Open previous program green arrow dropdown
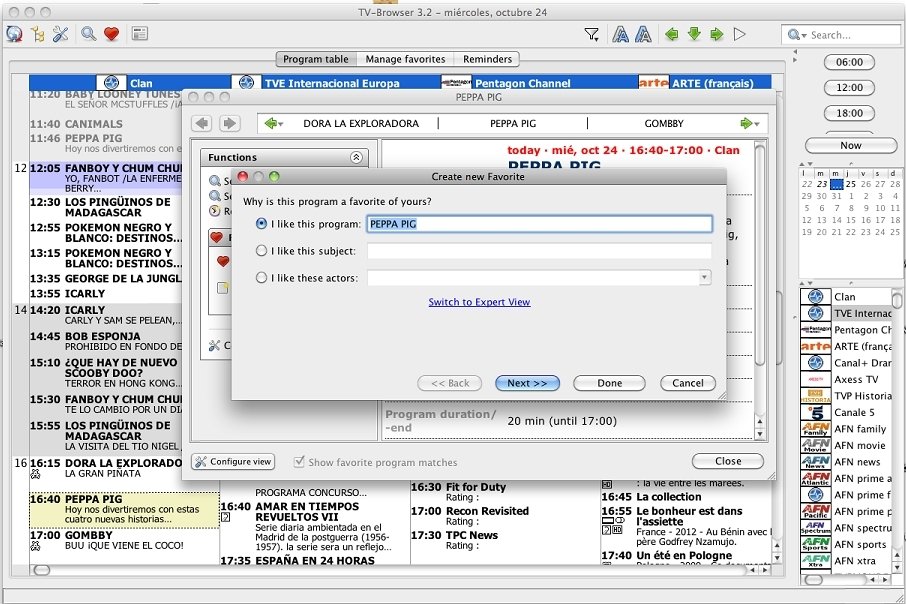This screenshot has height=604, width=906. pyautogui.click(x=273, y=123)
